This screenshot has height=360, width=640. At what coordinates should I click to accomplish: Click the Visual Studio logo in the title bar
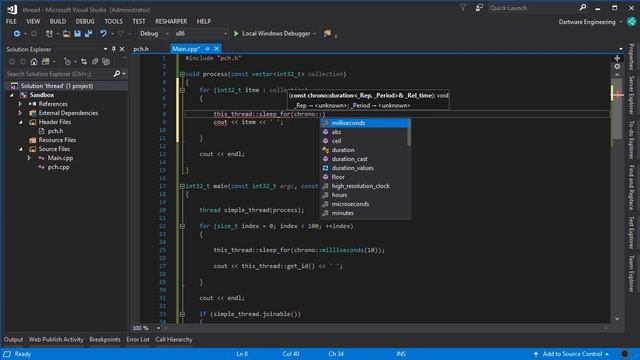12,9
